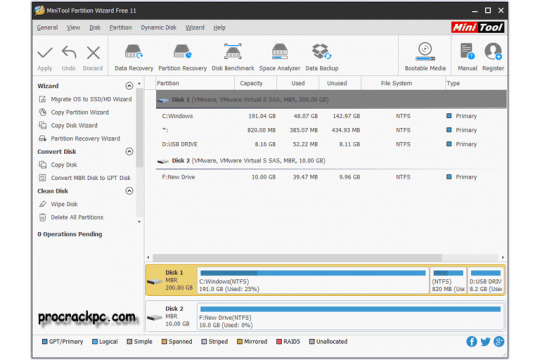
Task: Select C:Windows(NTFS) block in disk map
Action: (313, 281)
